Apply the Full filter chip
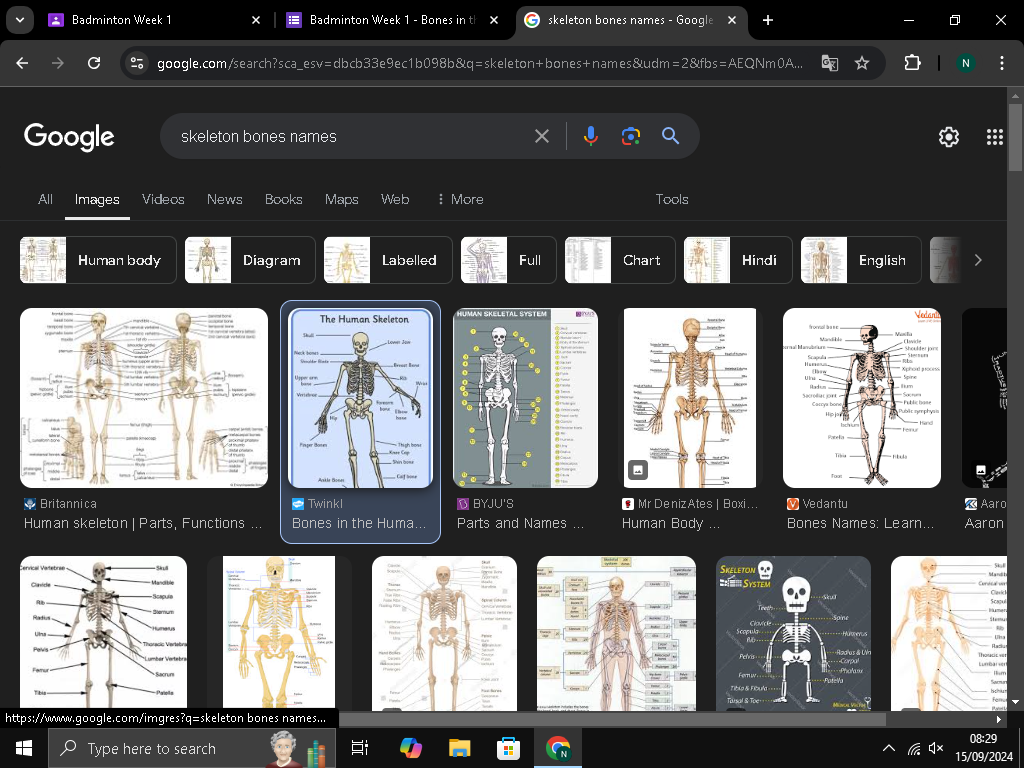 (509, 260)
